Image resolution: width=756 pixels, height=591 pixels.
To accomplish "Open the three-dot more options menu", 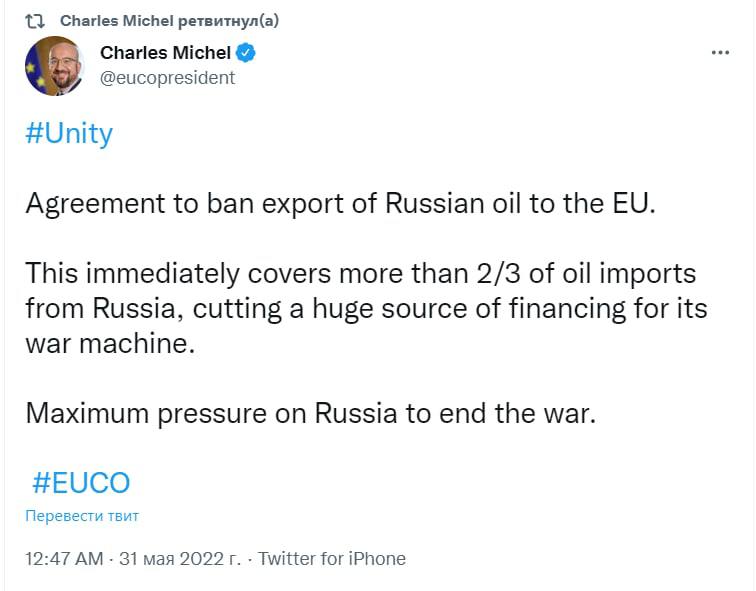I will coord(720,53).
